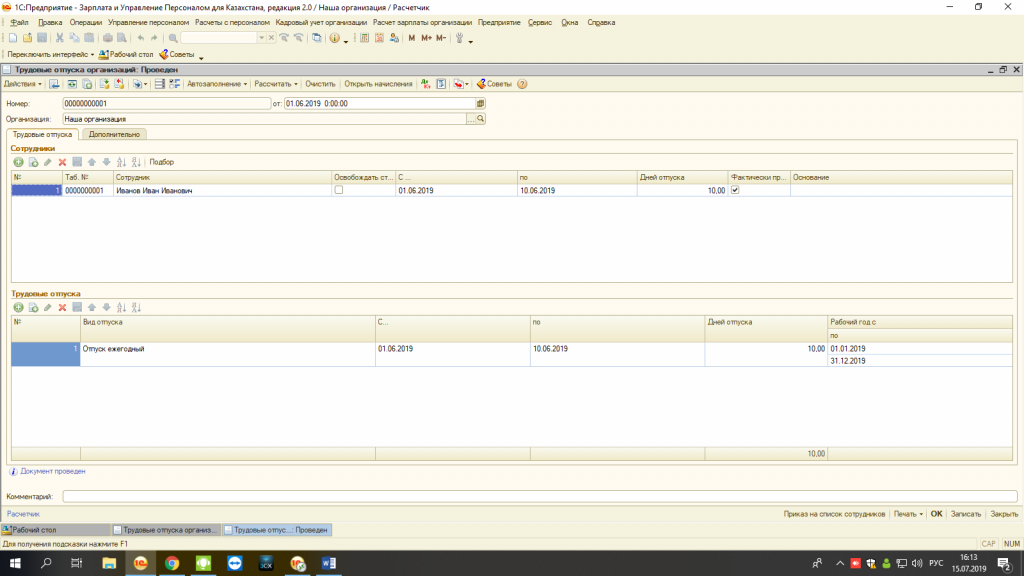Image resolution: width=1024 pixels, height=576 pixels.
Task: Open the Кадровый учет организации menu
Action: click(x=321, y=22)
